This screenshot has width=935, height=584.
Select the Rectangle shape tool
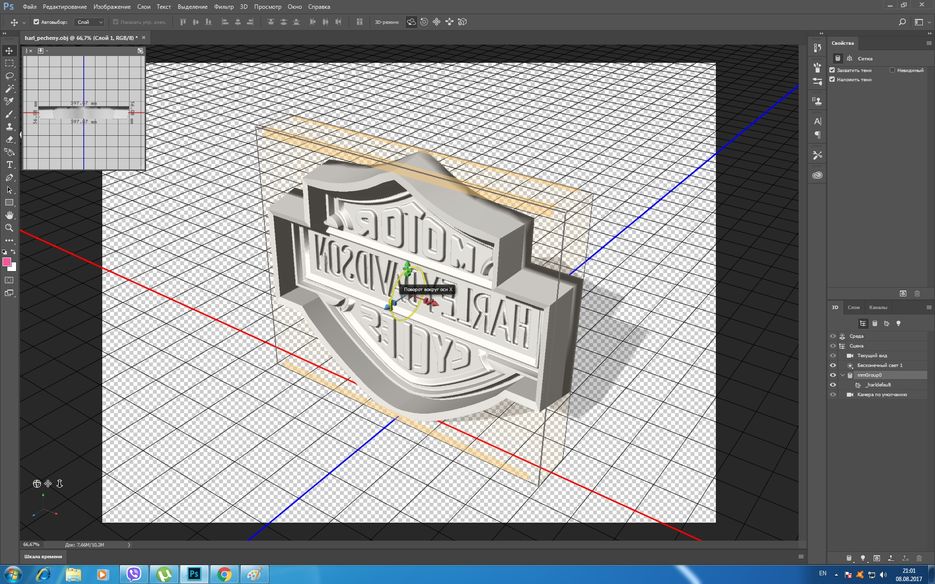9,203
